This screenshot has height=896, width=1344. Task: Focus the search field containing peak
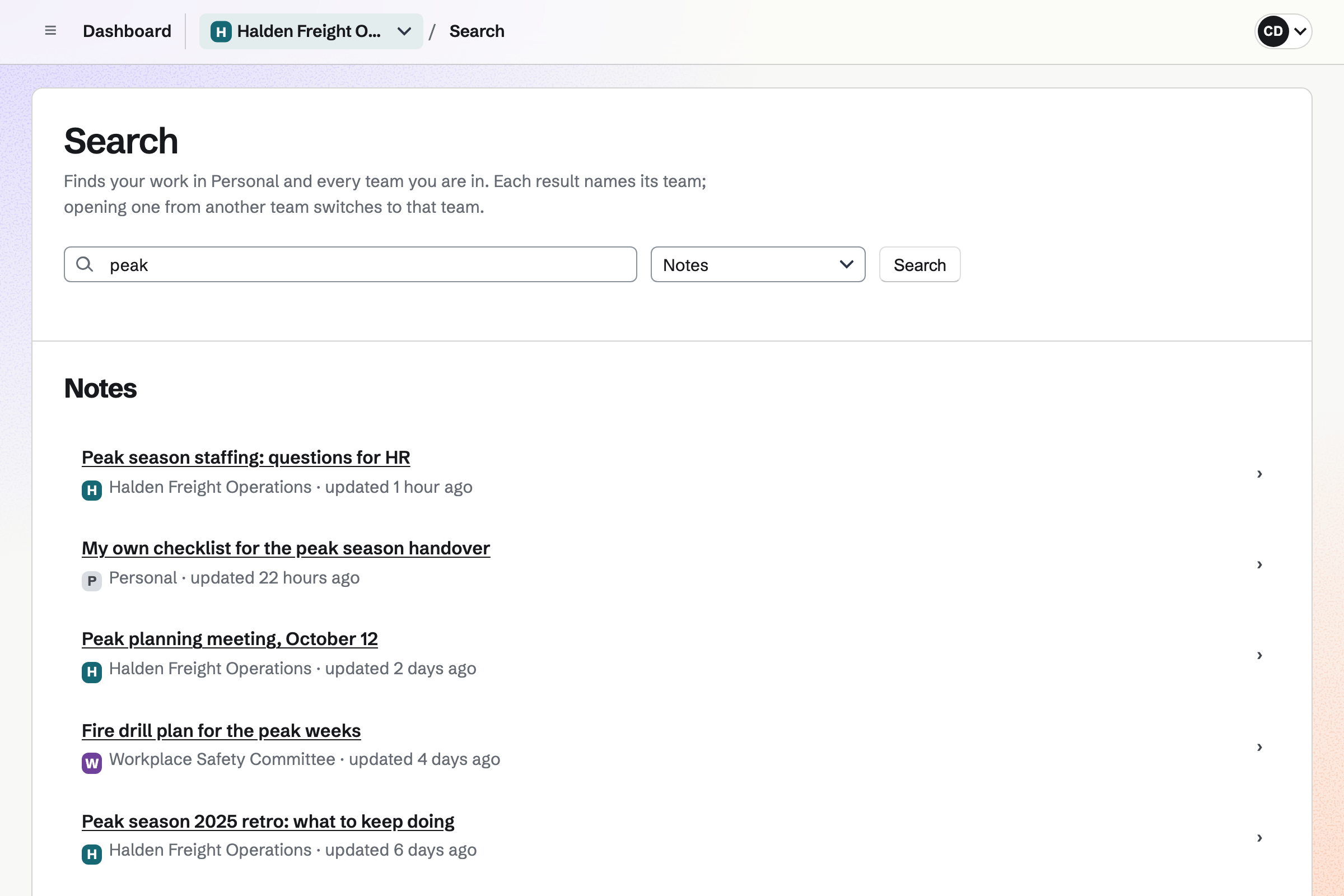point(351,264)
